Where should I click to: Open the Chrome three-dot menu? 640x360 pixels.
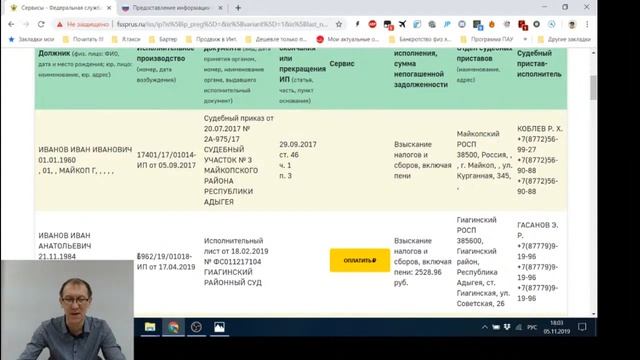[x=587, y=24]
